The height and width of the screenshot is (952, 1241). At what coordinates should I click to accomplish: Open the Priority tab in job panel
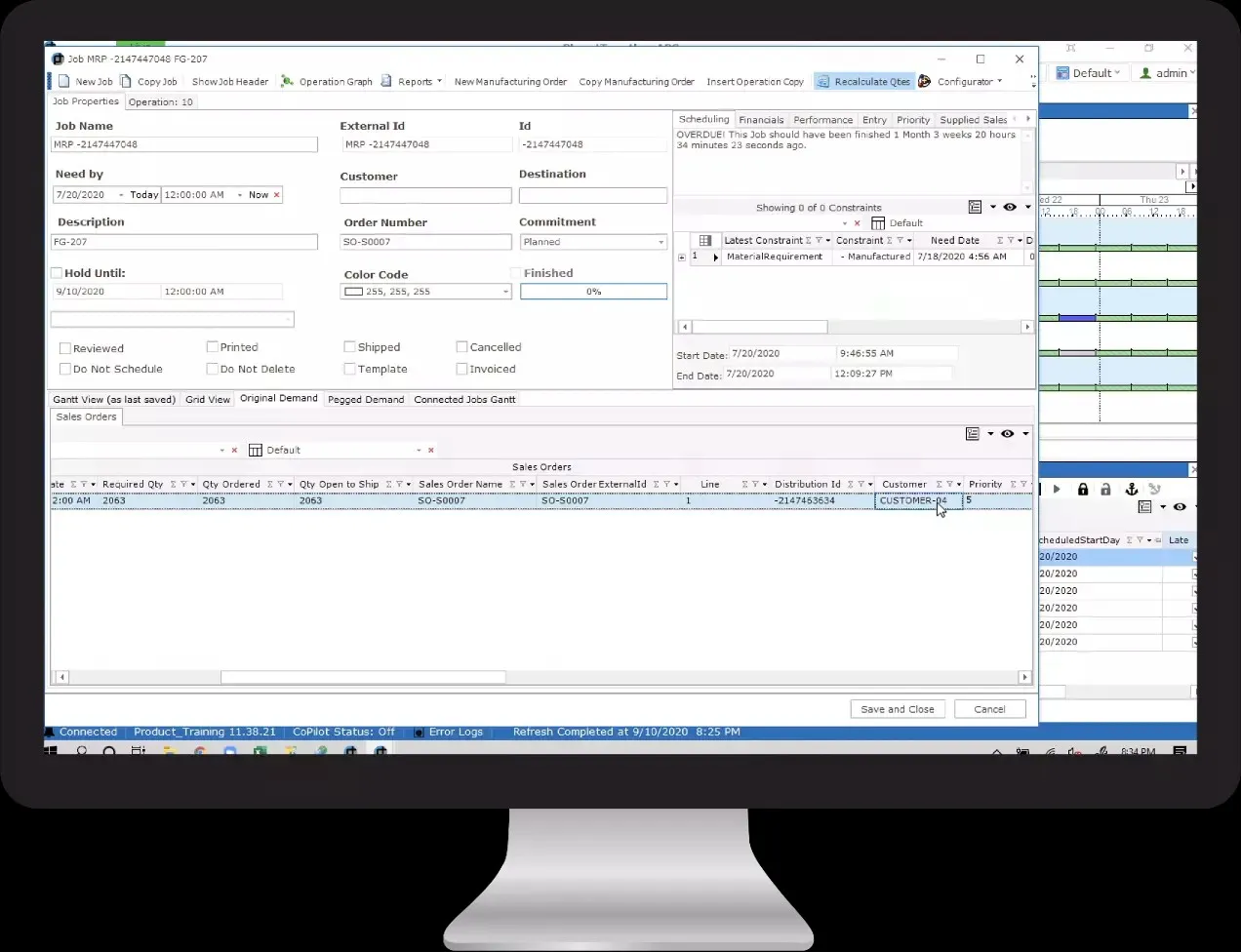[x=913, y=120]
